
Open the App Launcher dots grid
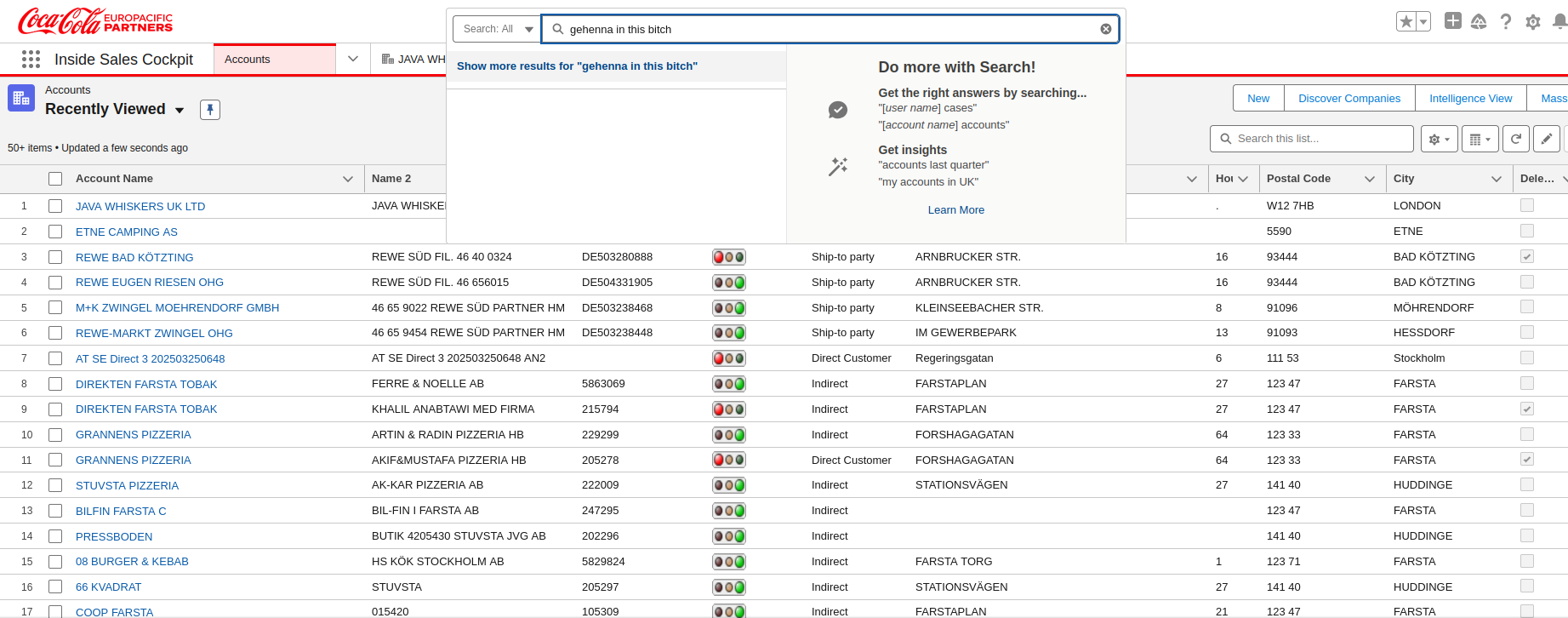(x=31, y=59)
